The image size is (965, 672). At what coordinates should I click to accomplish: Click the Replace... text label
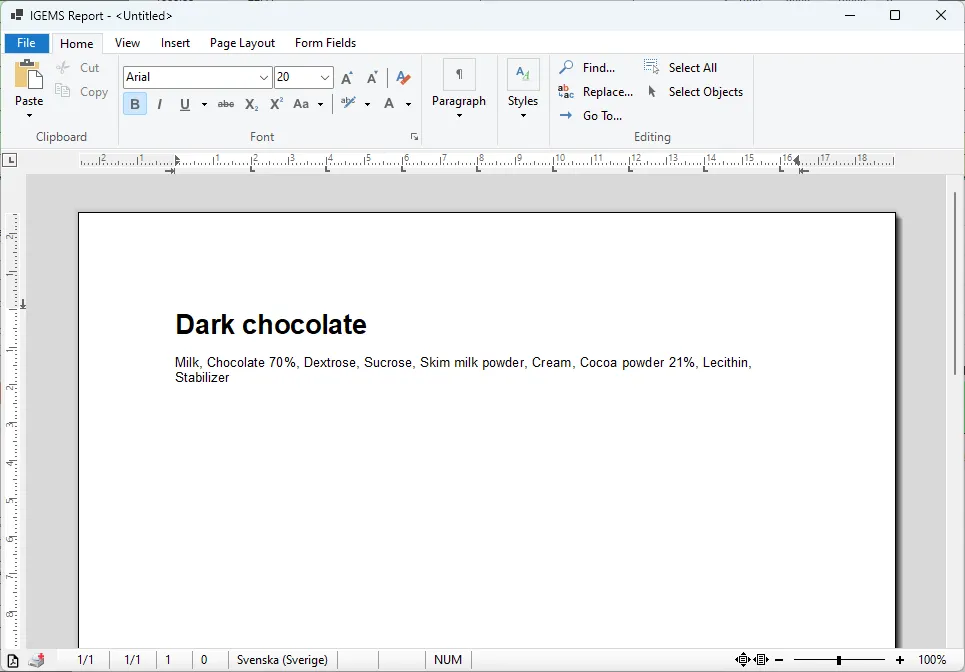point(608,92)
